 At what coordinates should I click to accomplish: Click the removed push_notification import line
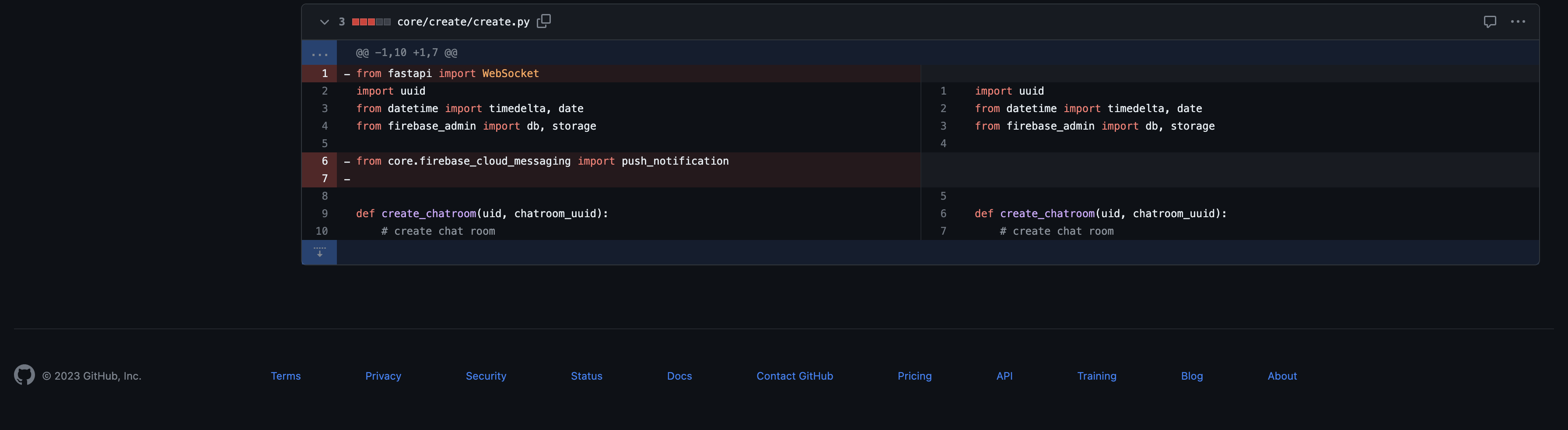pyautogui.click(x=542, y=162)
